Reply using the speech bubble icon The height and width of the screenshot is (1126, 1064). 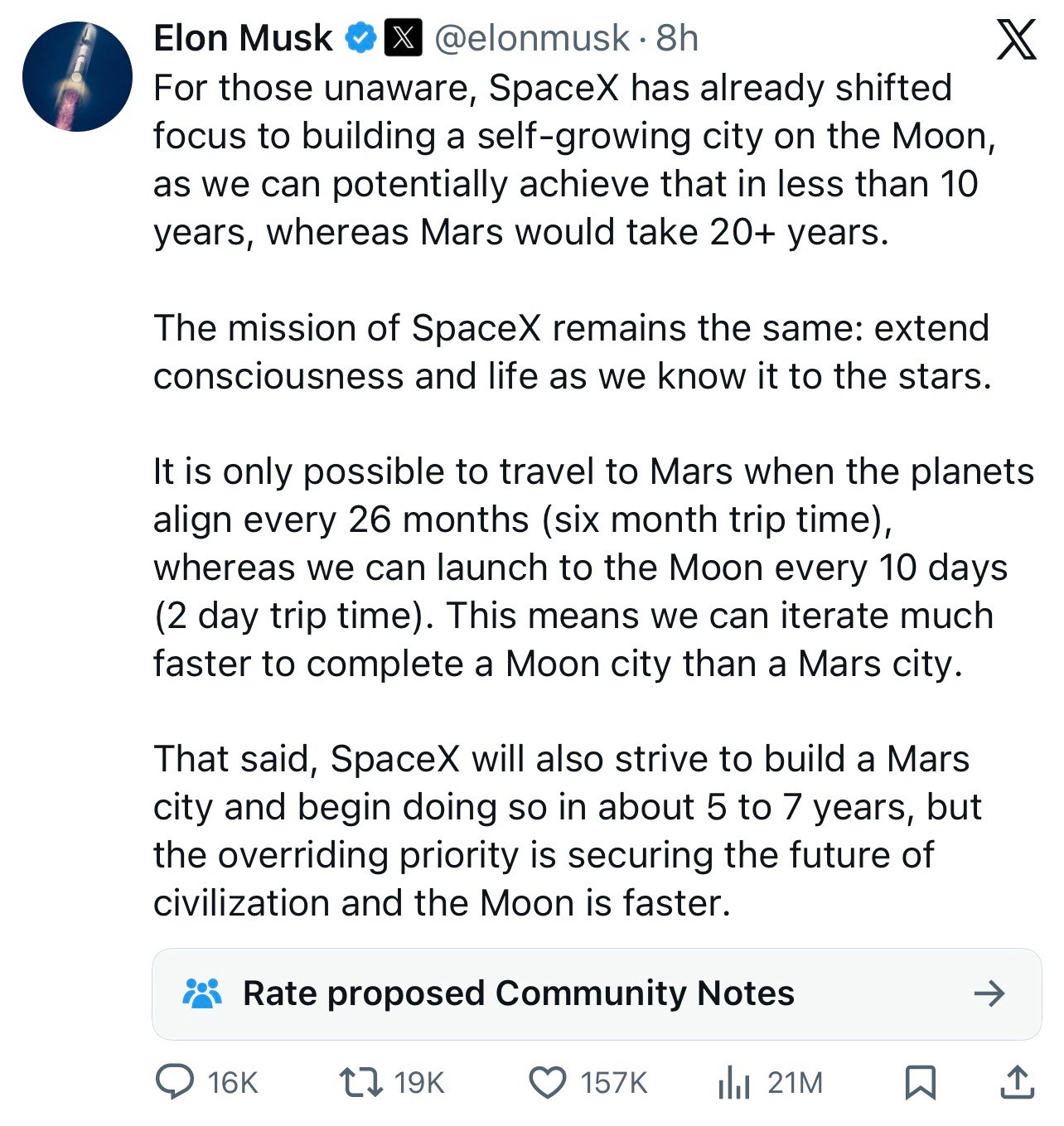point(175,1082)
